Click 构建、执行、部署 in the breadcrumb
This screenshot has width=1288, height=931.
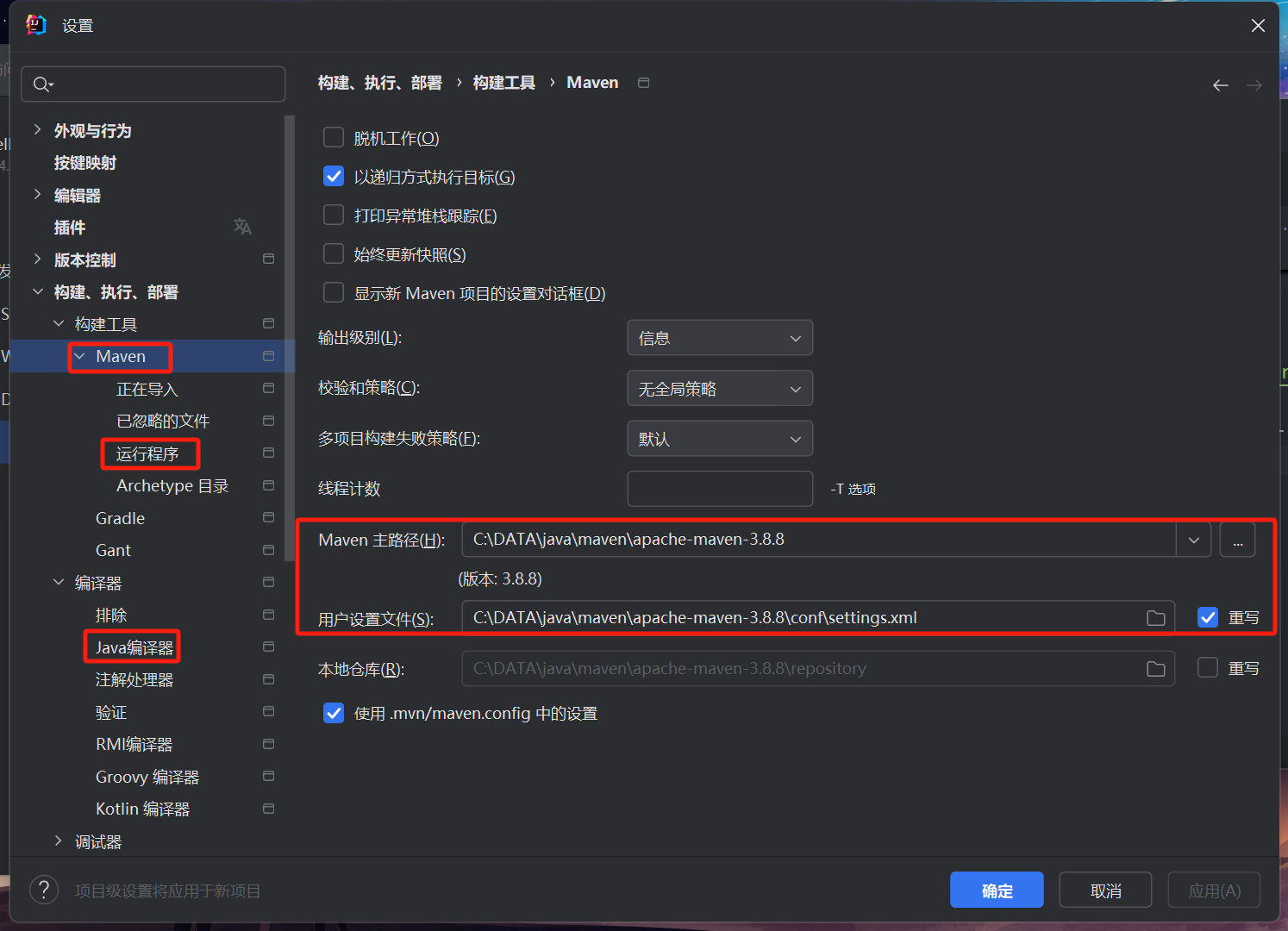379,82
